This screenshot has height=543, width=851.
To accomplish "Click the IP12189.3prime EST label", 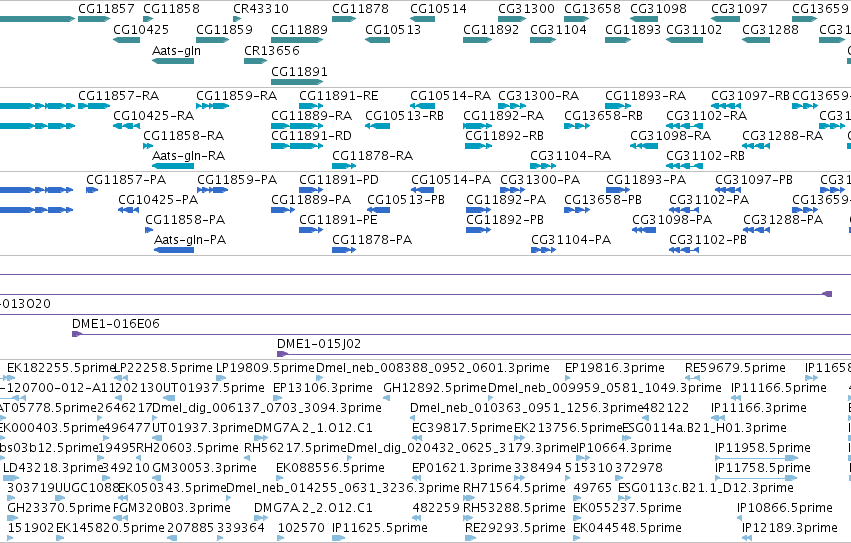I will pyautogui.click(x=790, y=528).
